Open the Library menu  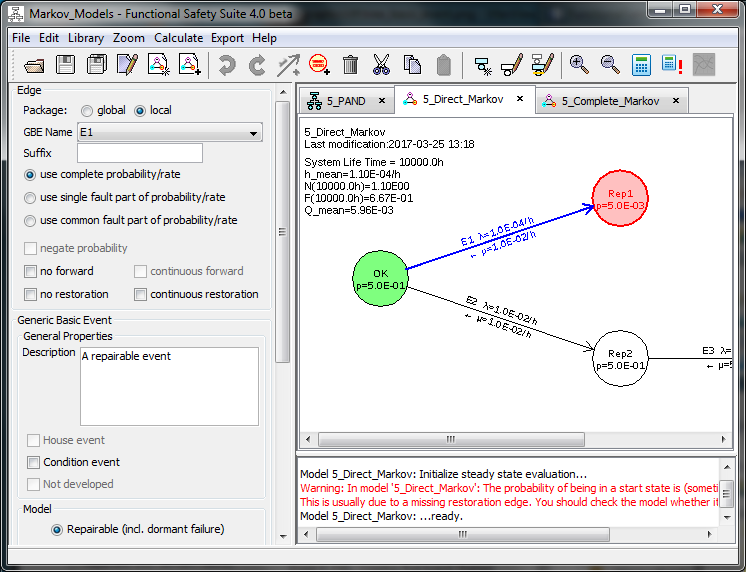tap(86, 38)
